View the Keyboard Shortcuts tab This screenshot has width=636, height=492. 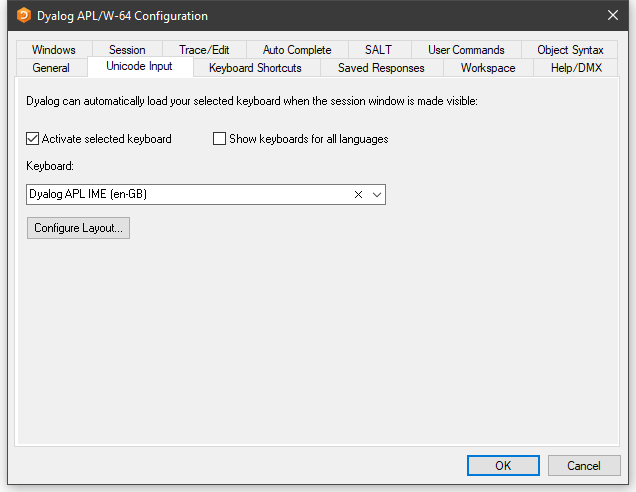(x=255, y=68)
